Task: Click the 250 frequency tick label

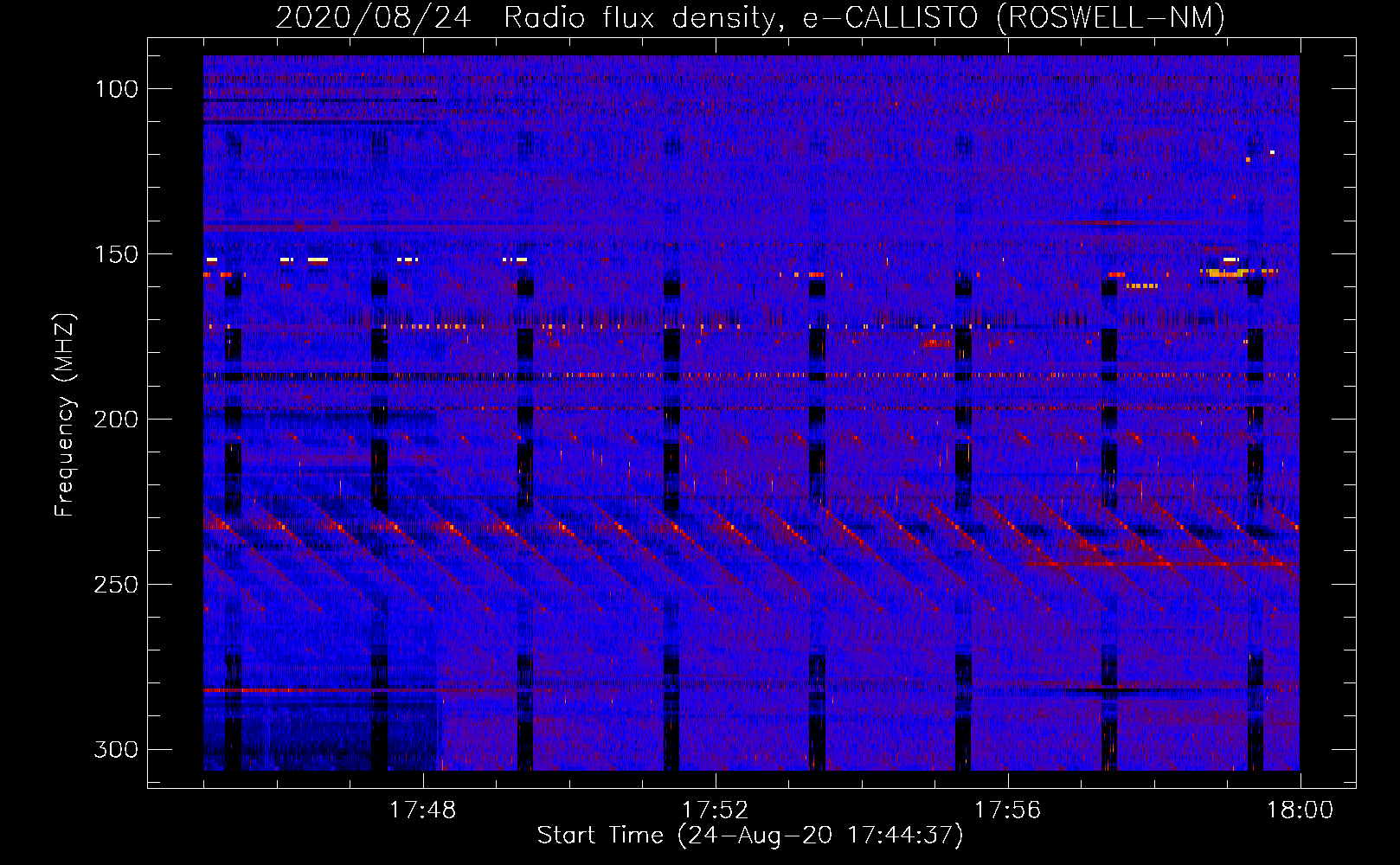Action: click(116, 585)
